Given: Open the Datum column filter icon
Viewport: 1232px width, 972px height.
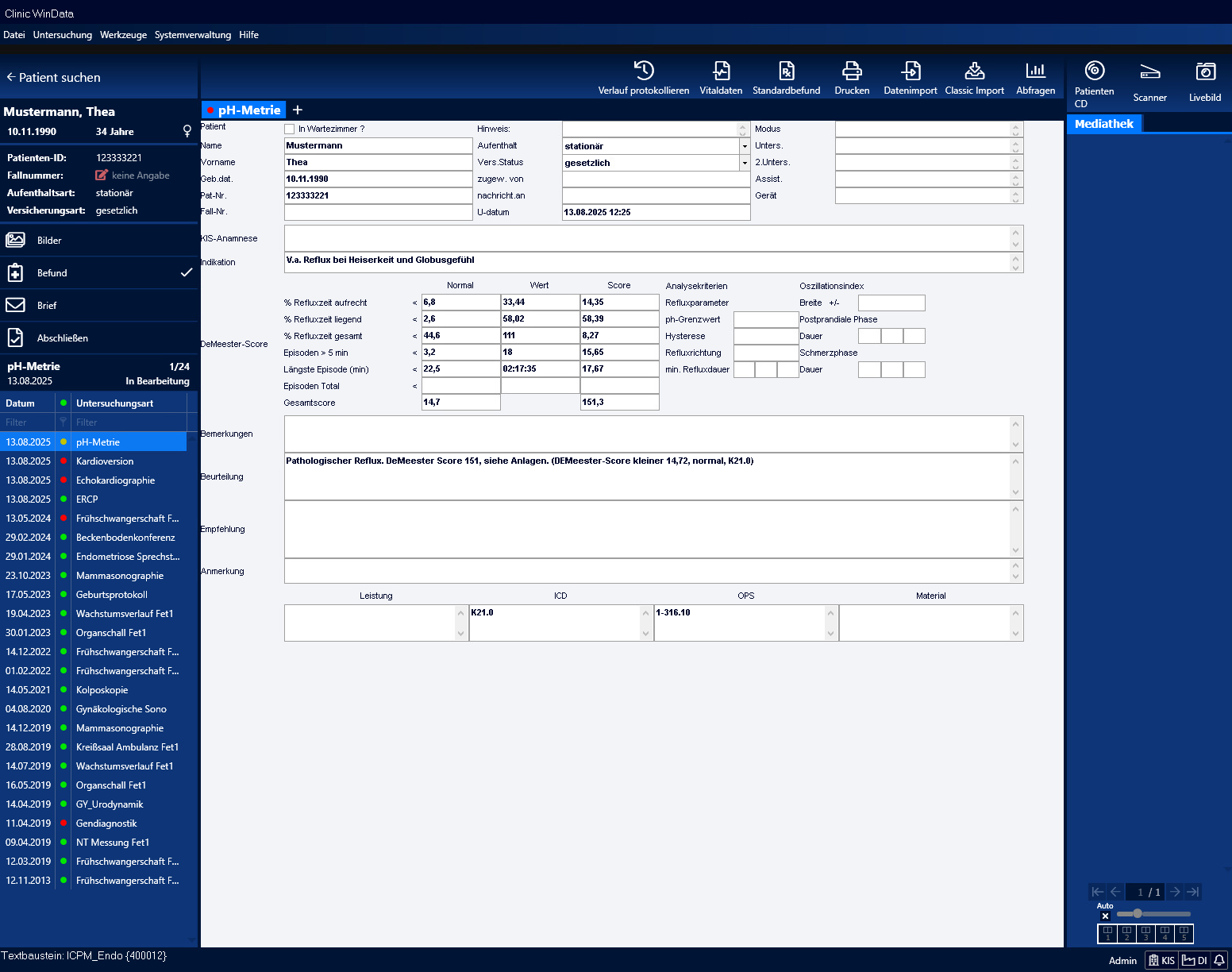Looking at the screenshot, I should tap(64, 422).
